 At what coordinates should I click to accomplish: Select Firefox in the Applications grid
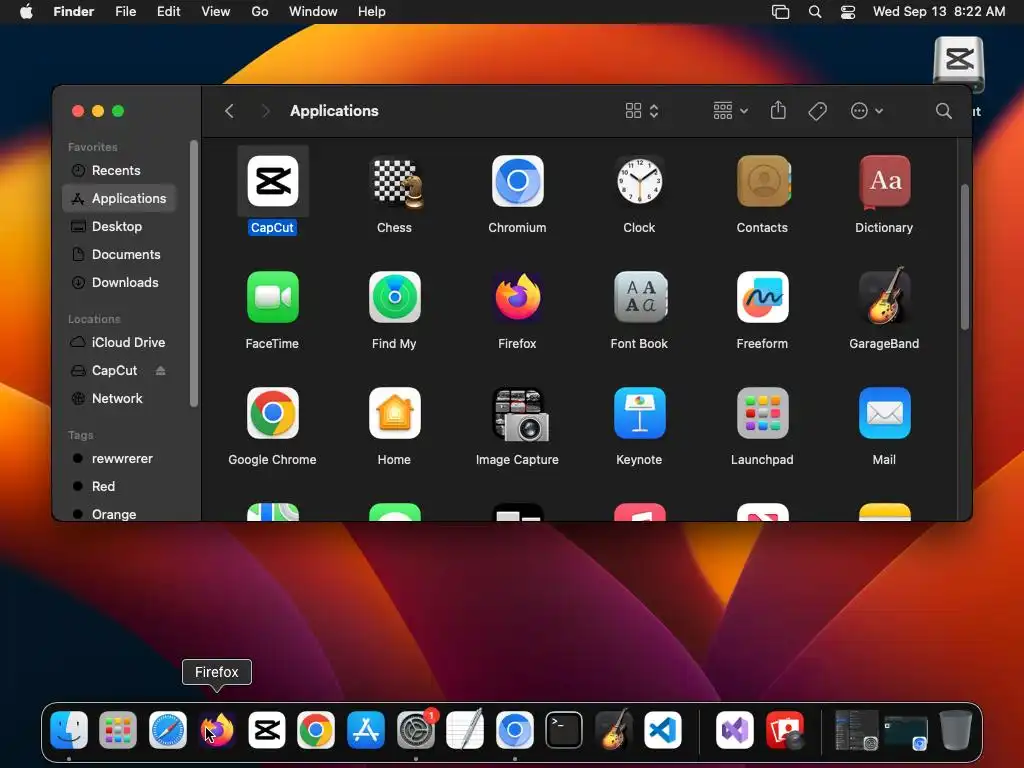pos(517,297)
